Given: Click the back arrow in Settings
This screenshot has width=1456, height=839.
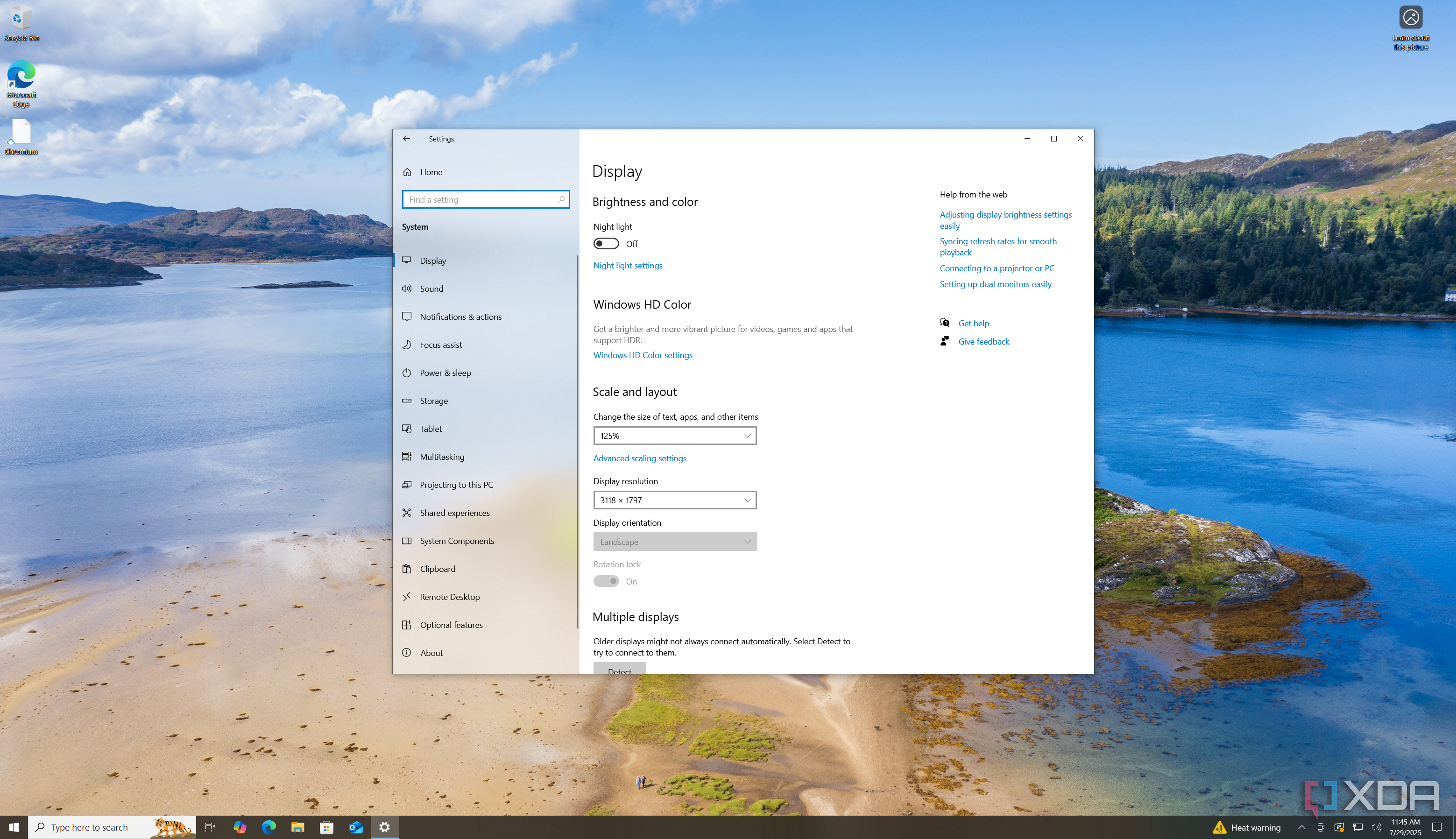Looking at the screenshot, I should point(406,138).
